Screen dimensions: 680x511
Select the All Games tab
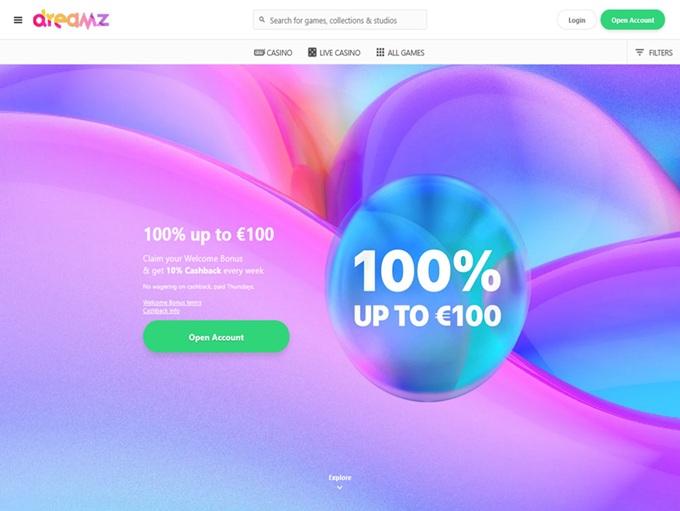coord(400,52)
